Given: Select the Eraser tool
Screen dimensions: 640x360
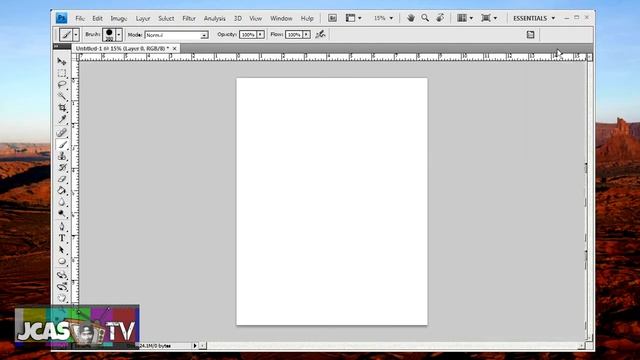Looking at the screenshot, I should 62,179.
